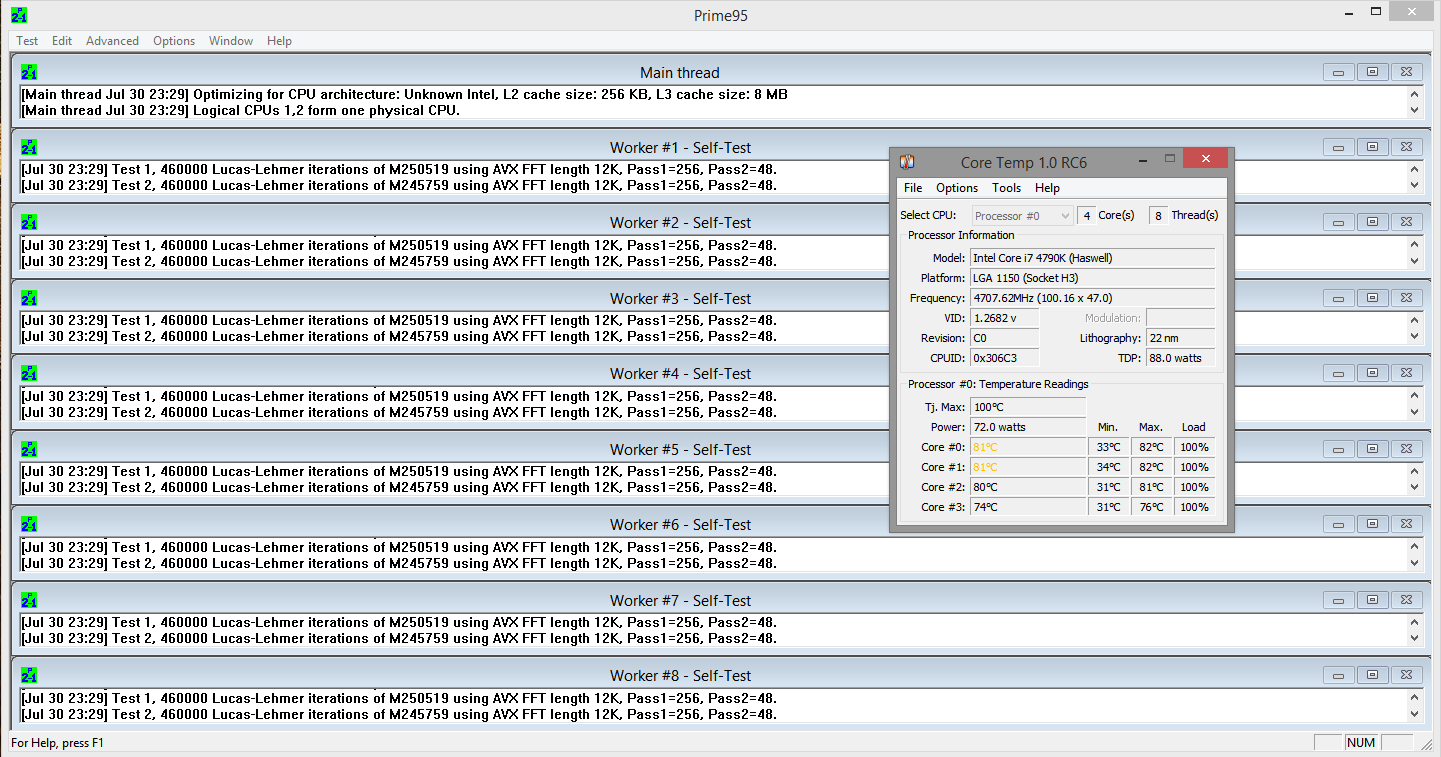This screenshot has width=1441, height=757.
Task: Click the Worker #6 window icon
Action: tap(29, 524)
